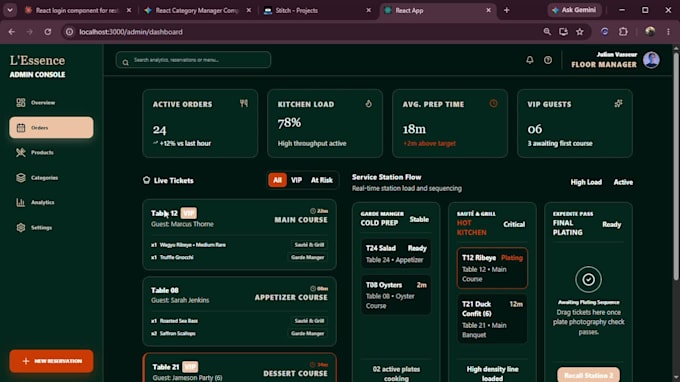The width and height of the screenshot is (680, 382).
Task: Toggle the Active station filter
Action: (x=623, y=182)
